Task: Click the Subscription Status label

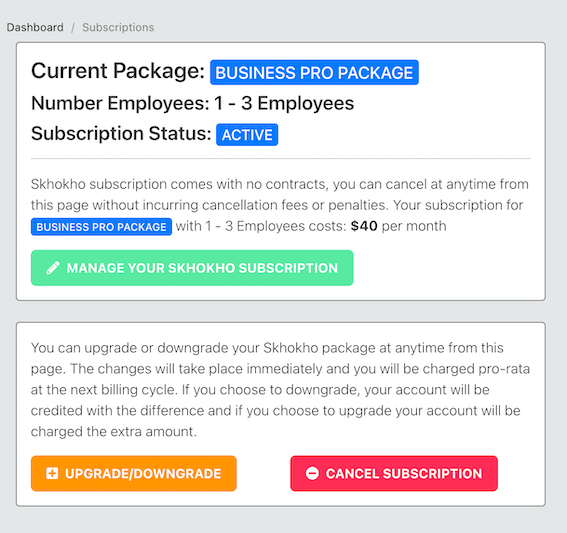Action: (121, 134)
